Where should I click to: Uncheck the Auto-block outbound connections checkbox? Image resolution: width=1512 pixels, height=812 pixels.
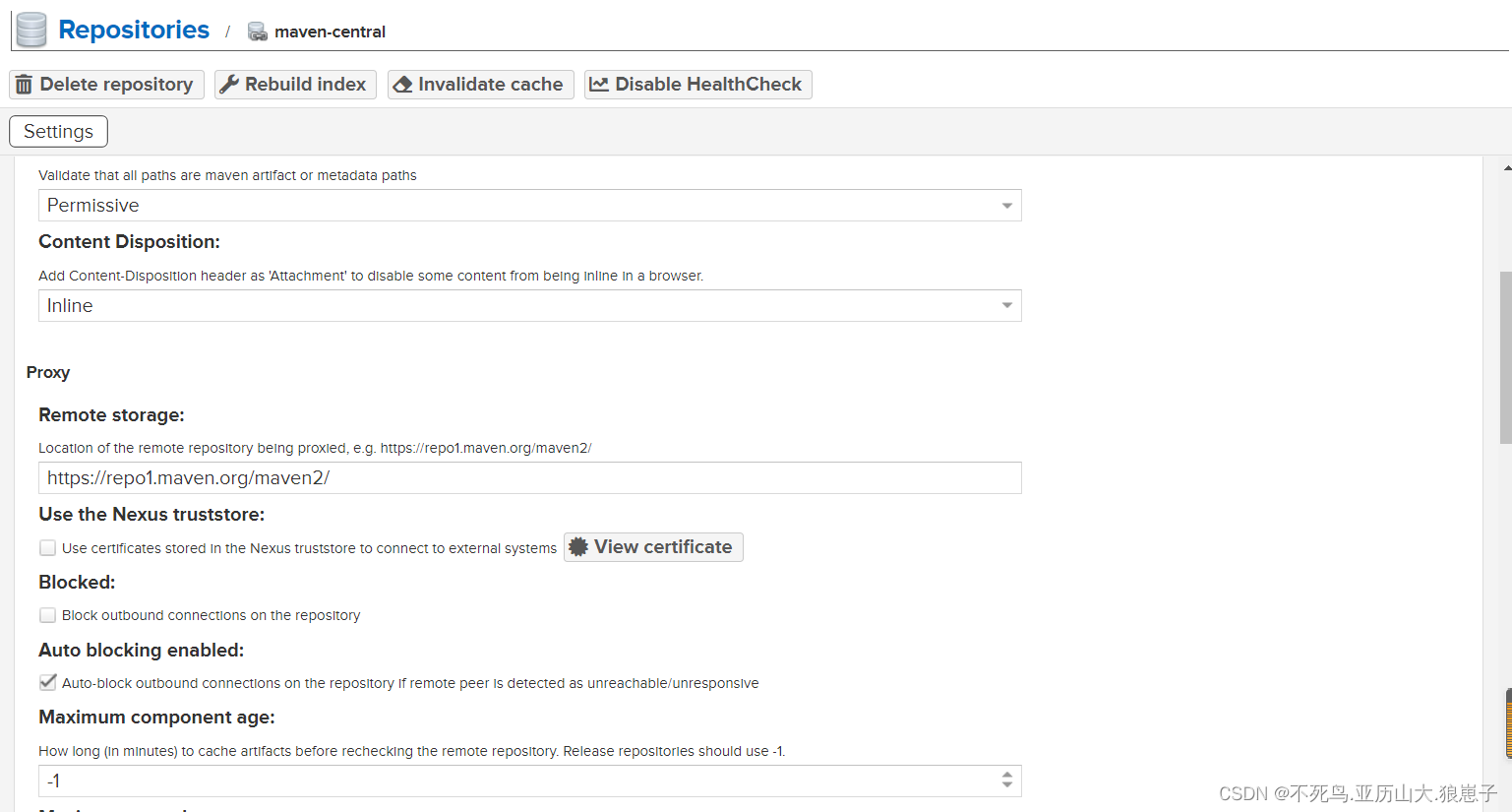tap(47, 682)
